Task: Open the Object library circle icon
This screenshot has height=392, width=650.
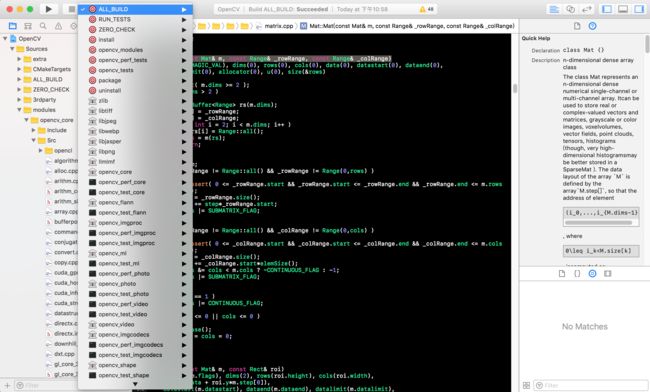Action: [592, 273]
